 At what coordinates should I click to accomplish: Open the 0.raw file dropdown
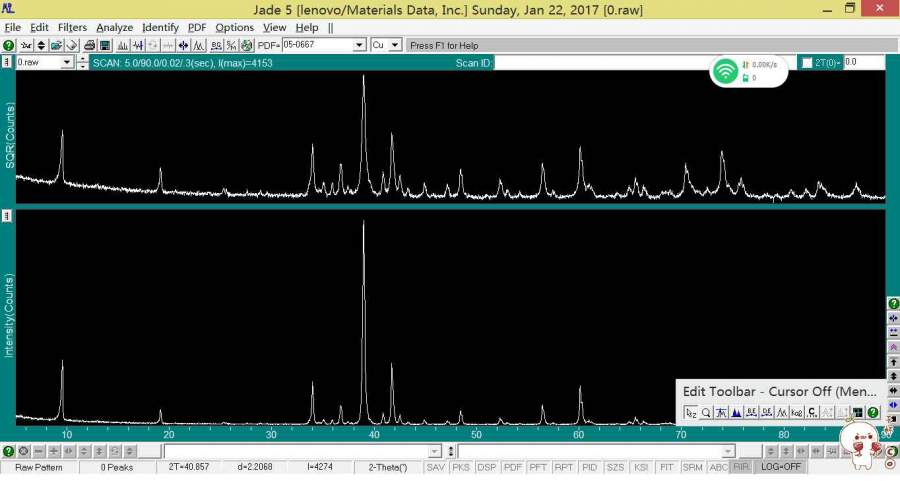pyautogui.click(x=67, y=63)
